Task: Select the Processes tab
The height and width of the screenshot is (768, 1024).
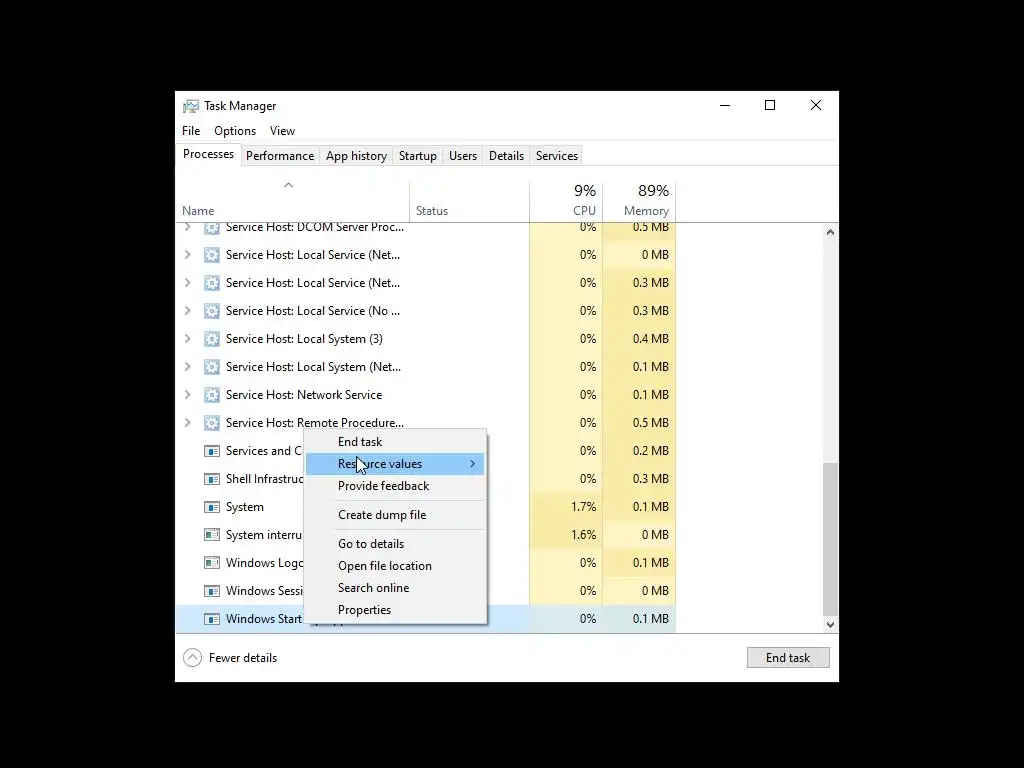Action: point(208,155)
